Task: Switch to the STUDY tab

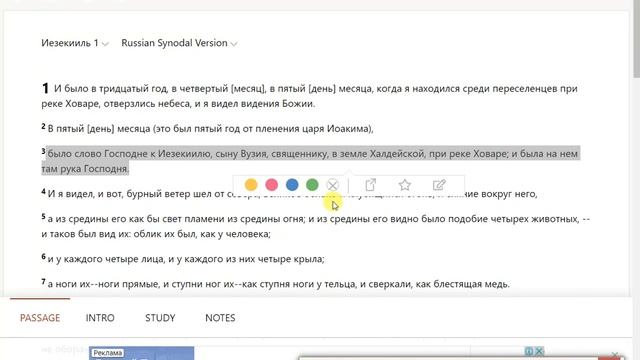Action: click(160, 318)
